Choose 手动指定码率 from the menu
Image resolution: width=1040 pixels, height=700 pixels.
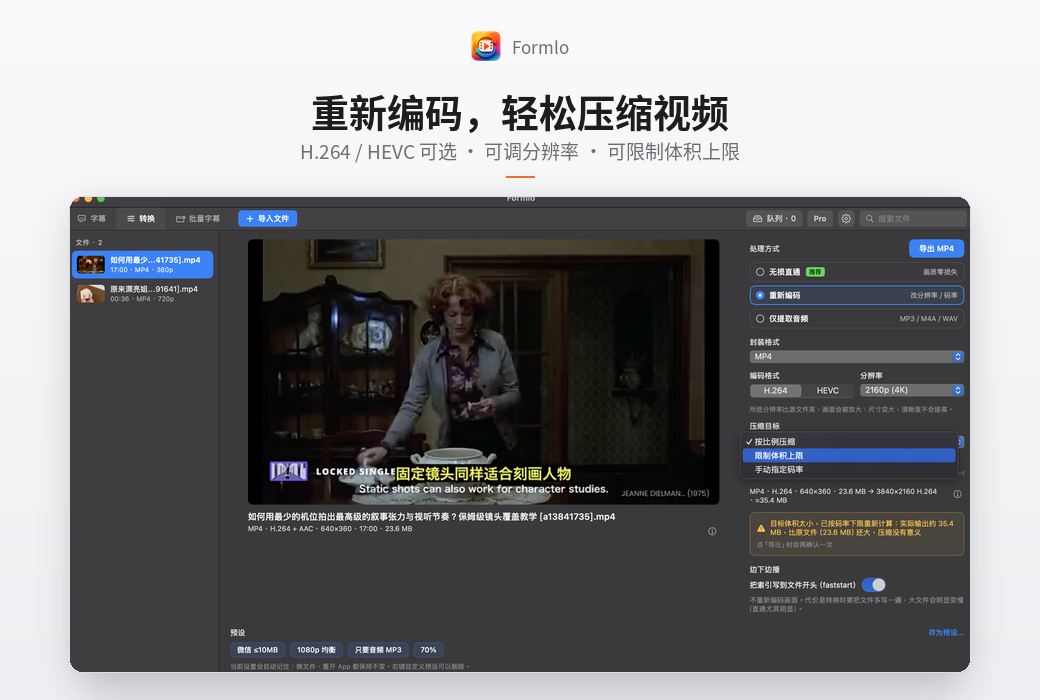coord(849,469)
